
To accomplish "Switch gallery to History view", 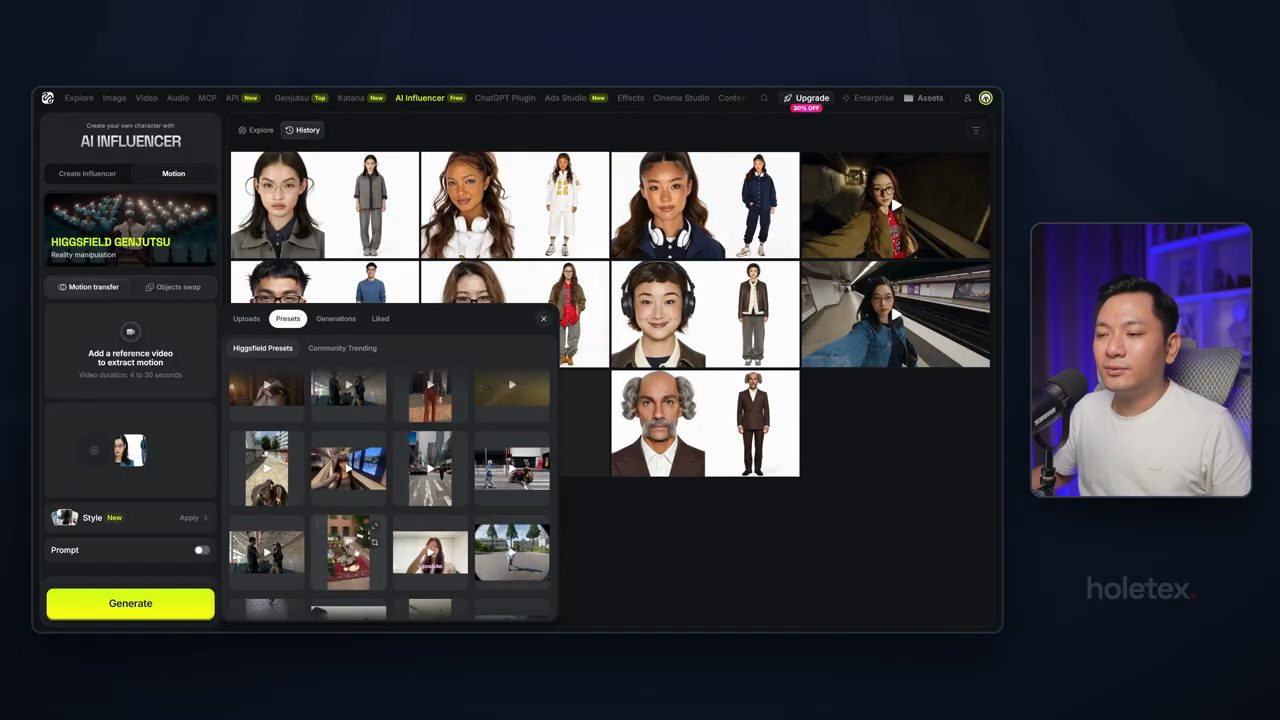I will pyautogui.click(x=302, y=130).
